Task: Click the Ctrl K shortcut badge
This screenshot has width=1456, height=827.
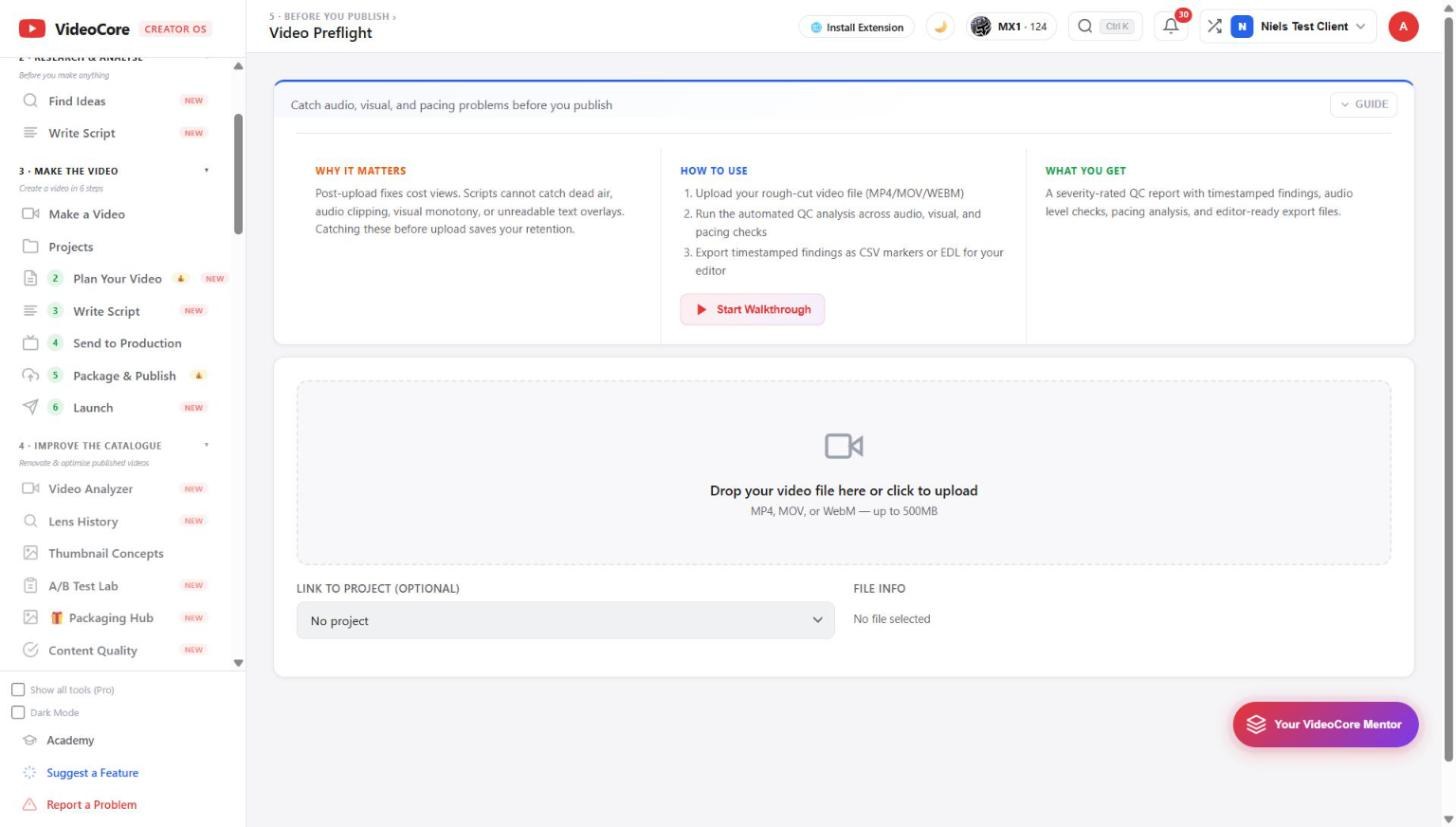Action: click(x=1117, y=27)
